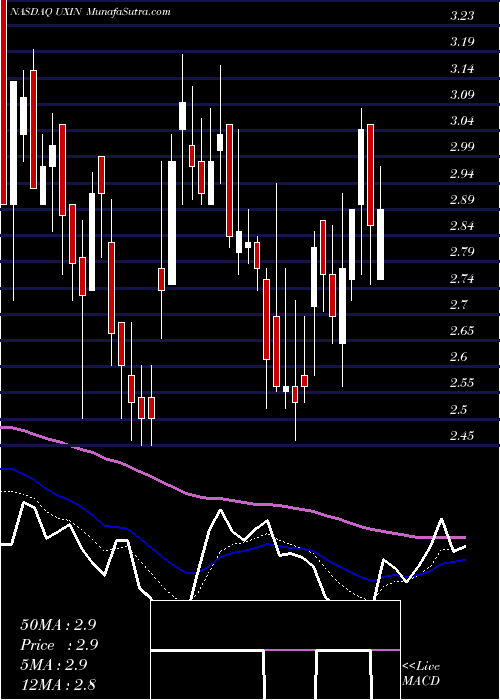Click the 3.04 price axis label
This screenshot has height=700, width=500.
tap(462, 121)
